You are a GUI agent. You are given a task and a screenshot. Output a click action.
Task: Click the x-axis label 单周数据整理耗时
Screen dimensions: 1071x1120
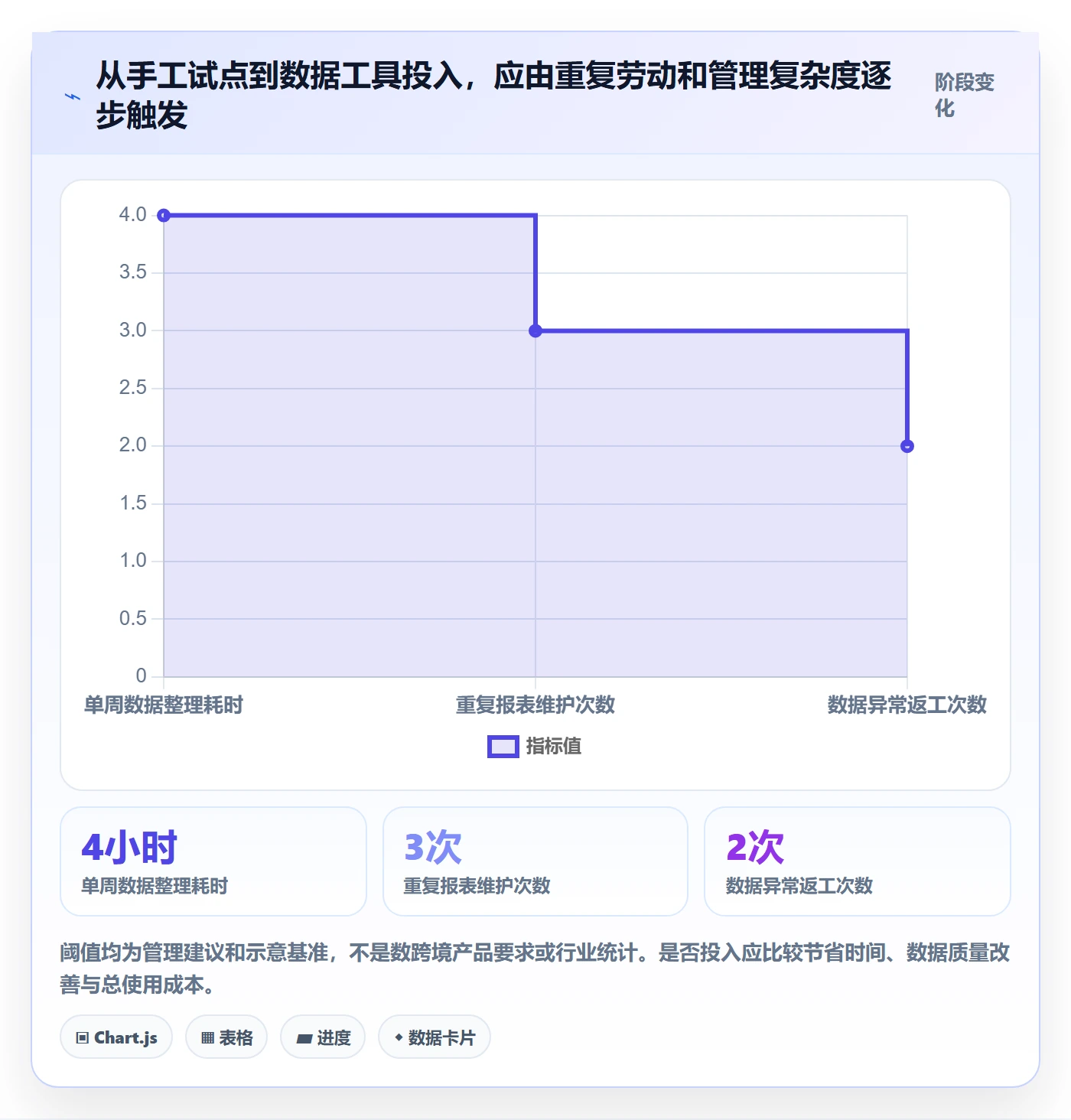point(164,705)
